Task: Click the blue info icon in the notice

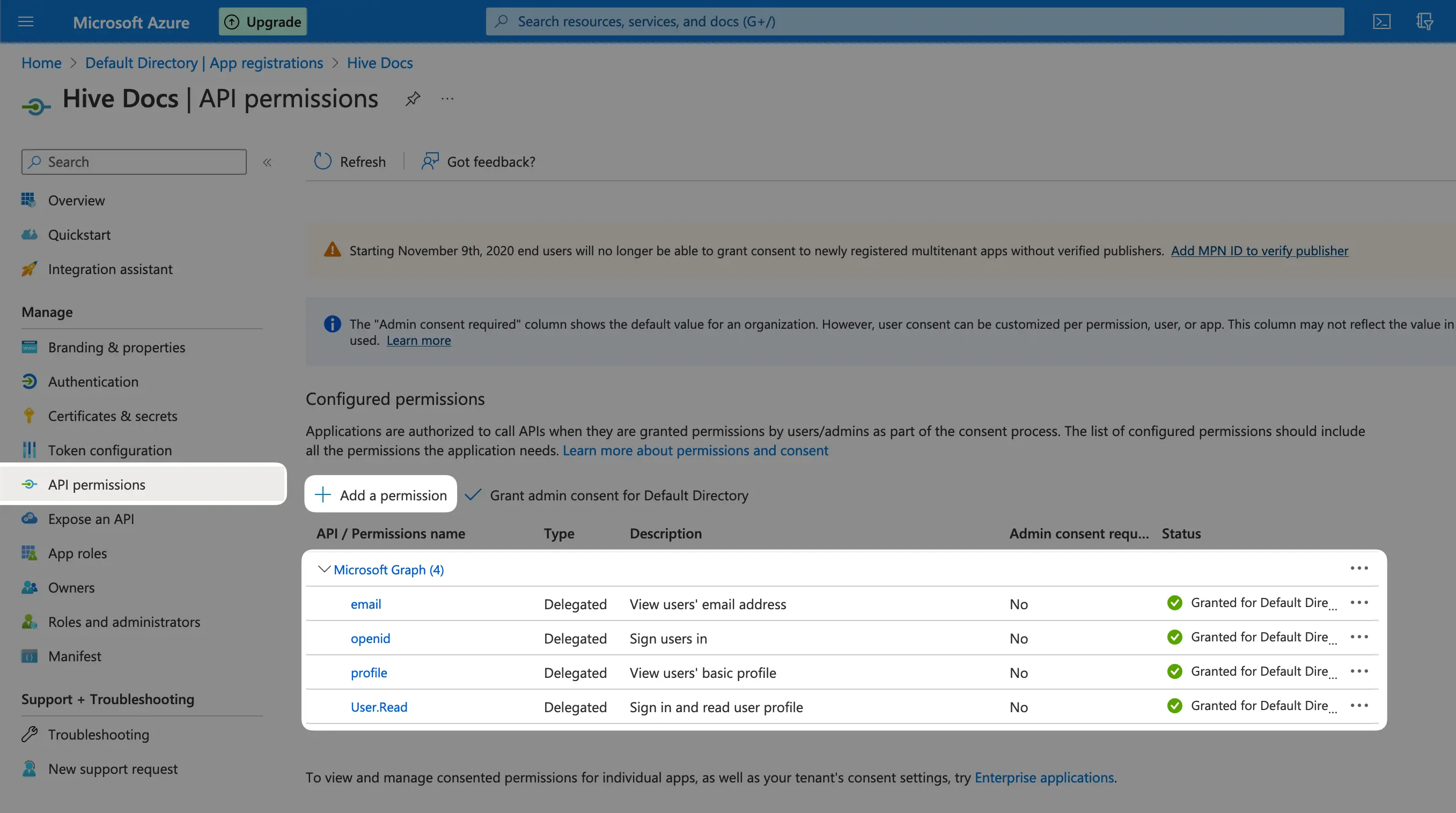Action: pos(332,324)
